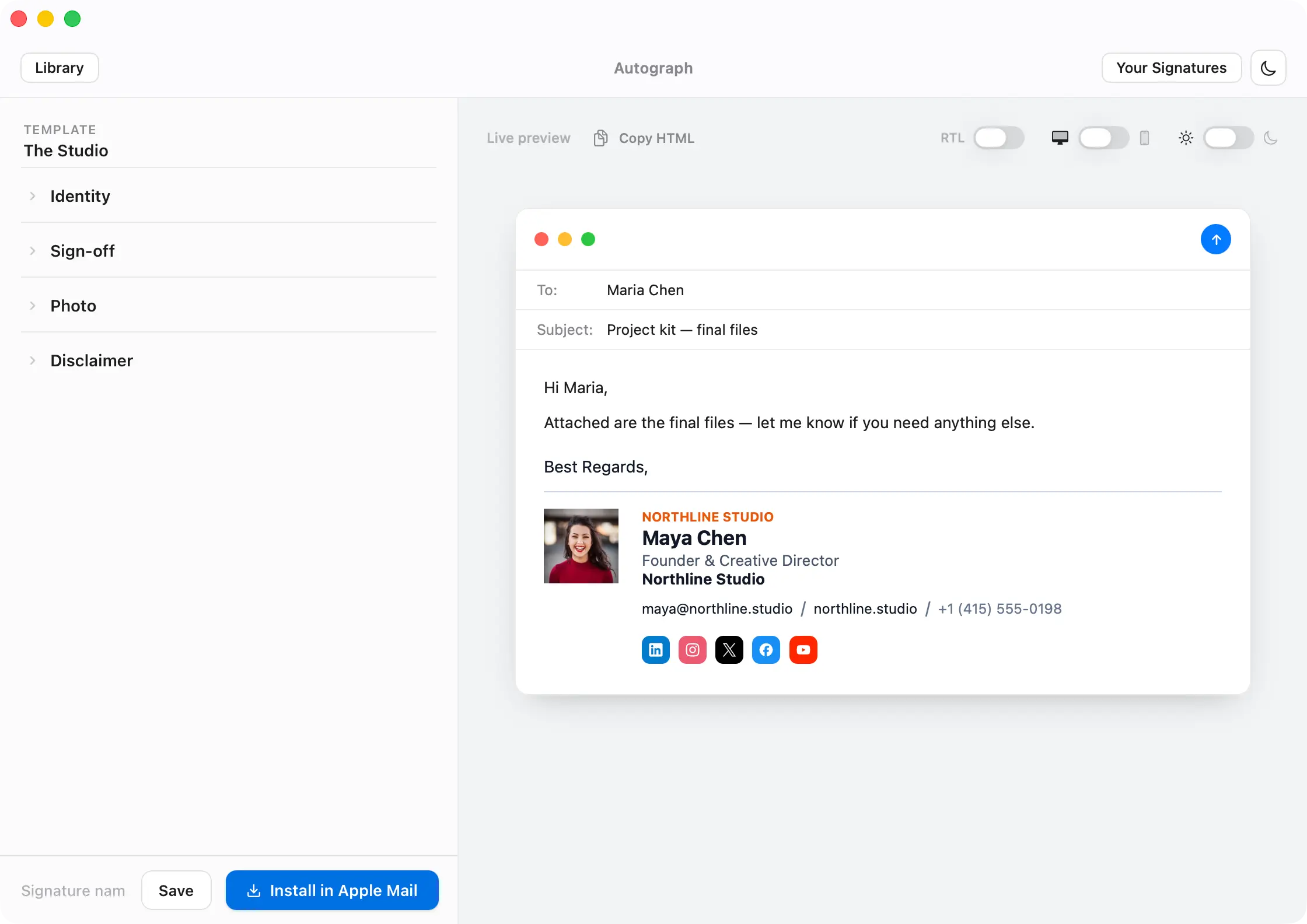Open the X social icon in signature

click(x=729, y=649)
